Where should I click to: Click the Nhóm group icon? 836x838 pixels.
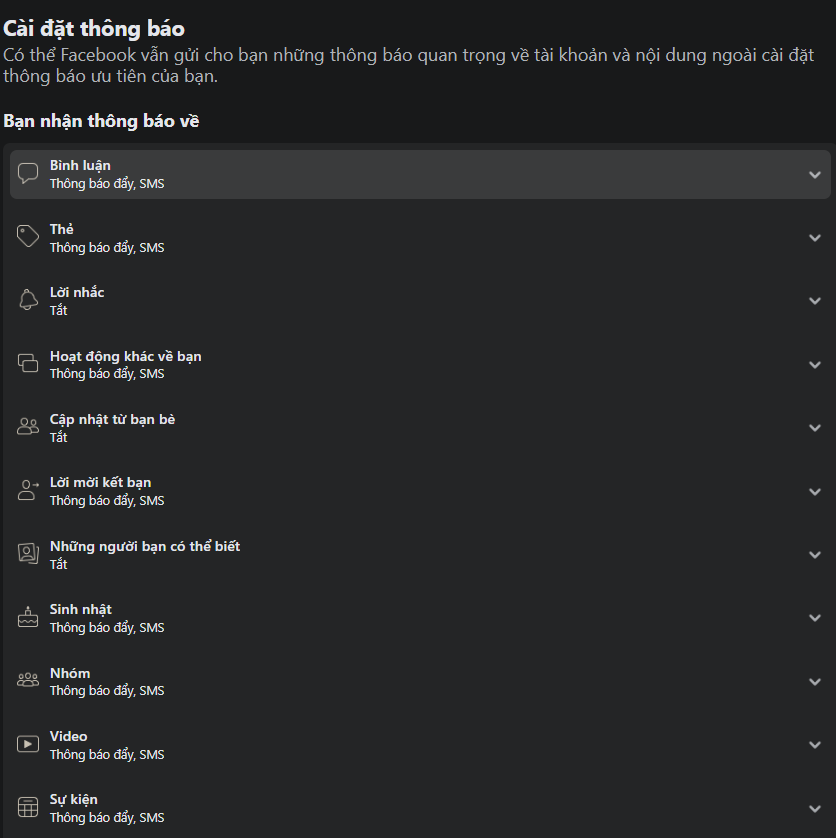point(28,680)
